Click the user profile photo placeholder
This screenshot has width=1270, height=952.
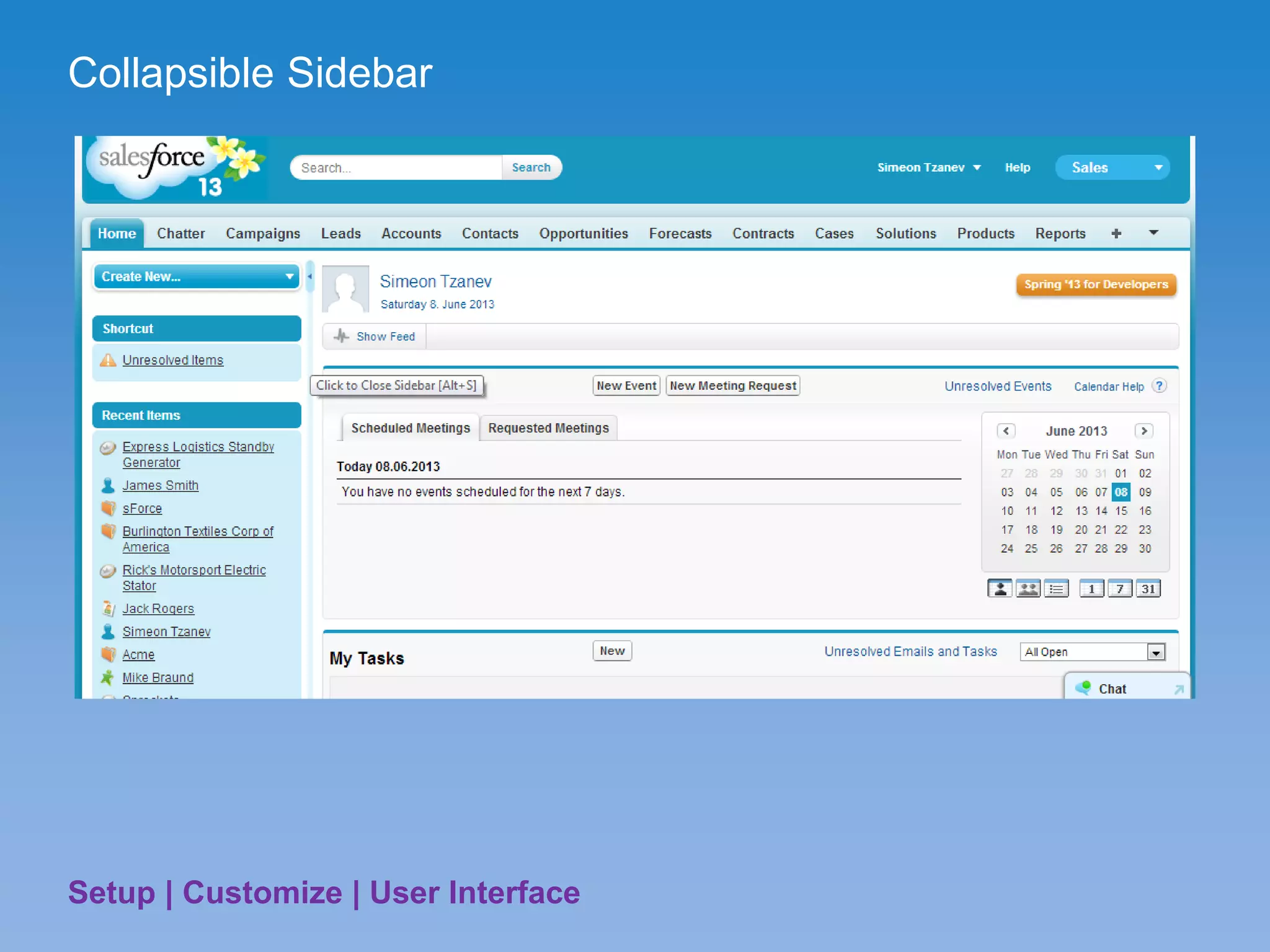point(345,289)
